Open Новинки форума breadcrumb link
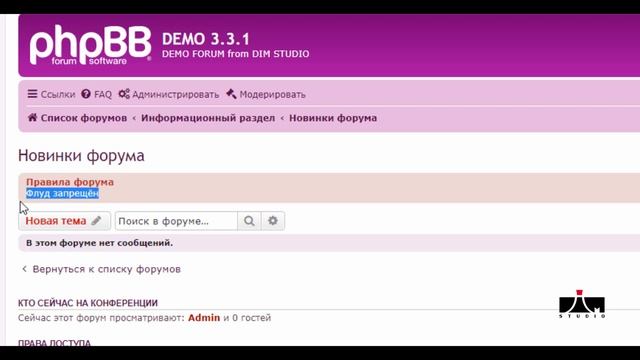The width and height of the screenshot is (640, 360). [333, 118]
